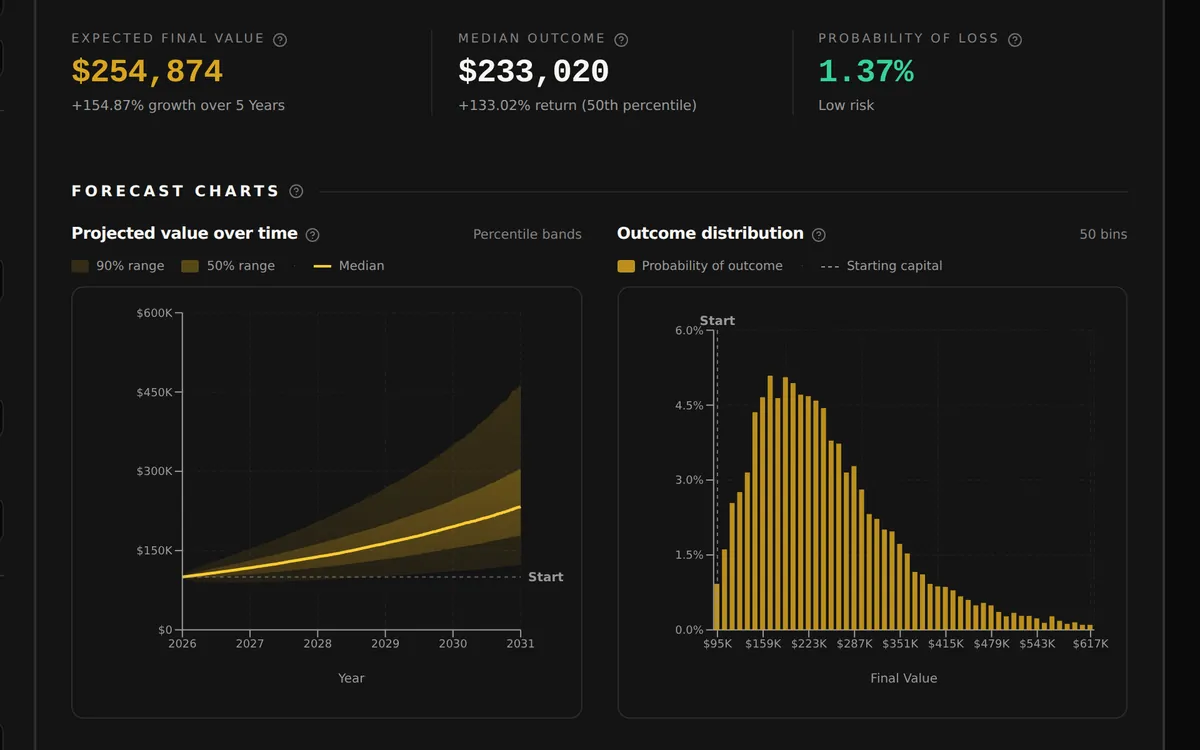Click help icon beside Expected Final Value

click(280, 40)
